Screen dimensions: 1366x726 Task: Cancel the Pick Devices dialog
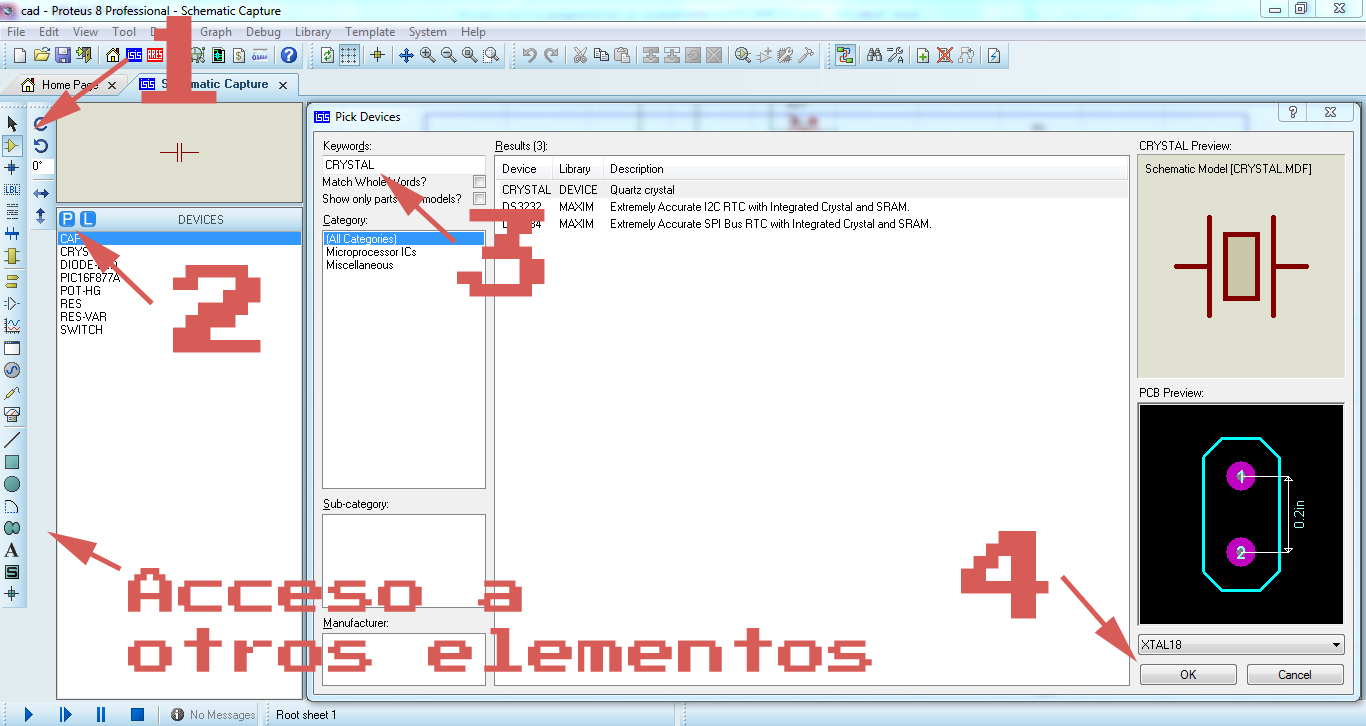click(1295, 675)
